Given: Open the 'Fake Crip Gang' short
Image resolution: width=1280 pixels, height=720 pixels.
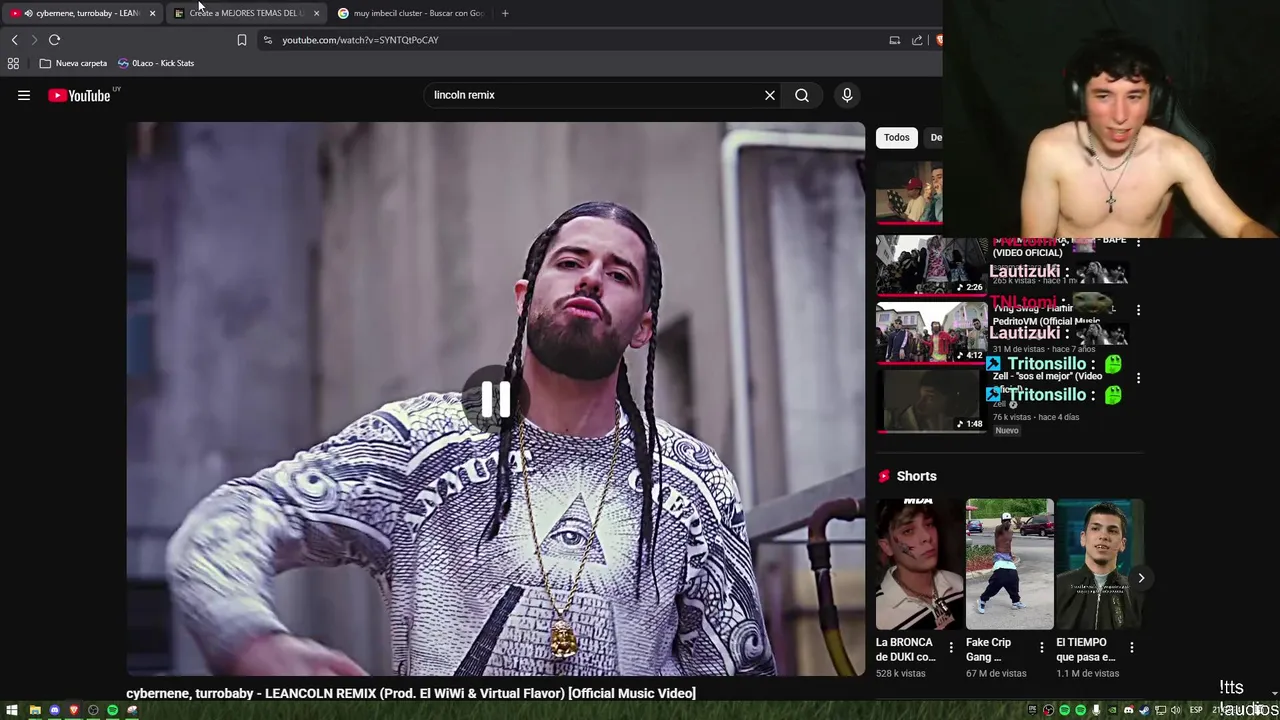Looking at the screenshot, I should click(1010, 564).
